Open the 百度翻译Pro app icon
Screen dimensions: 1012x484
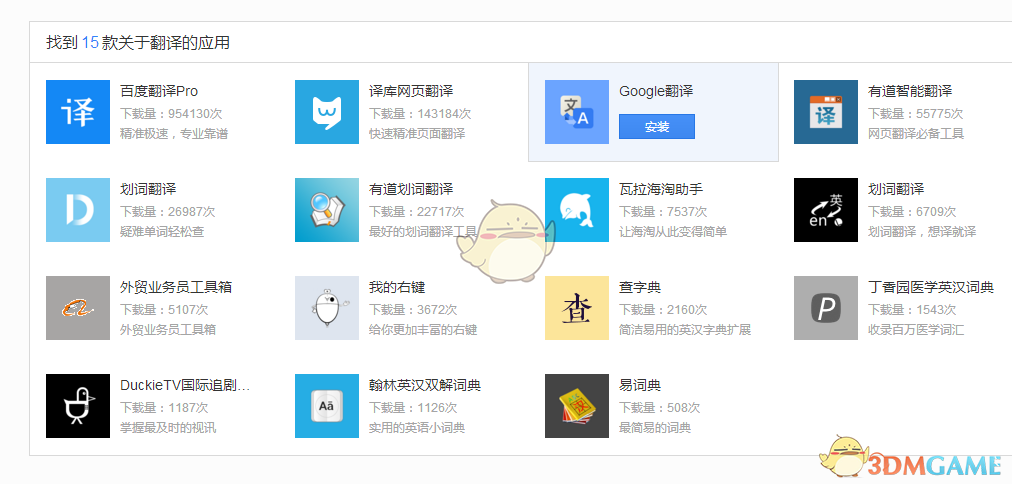pos(78,112)
